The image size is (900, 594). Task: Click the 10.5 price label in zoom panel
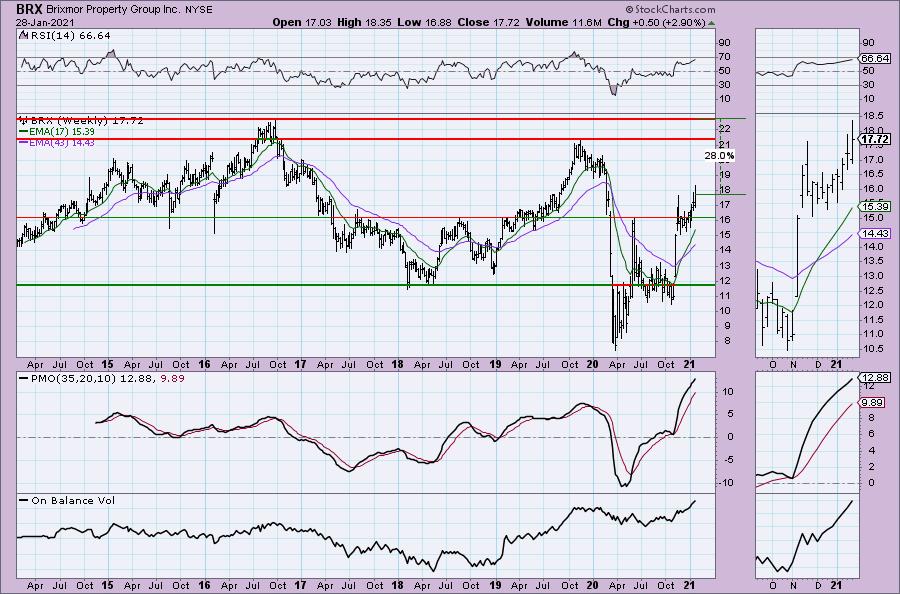(872, 348)
